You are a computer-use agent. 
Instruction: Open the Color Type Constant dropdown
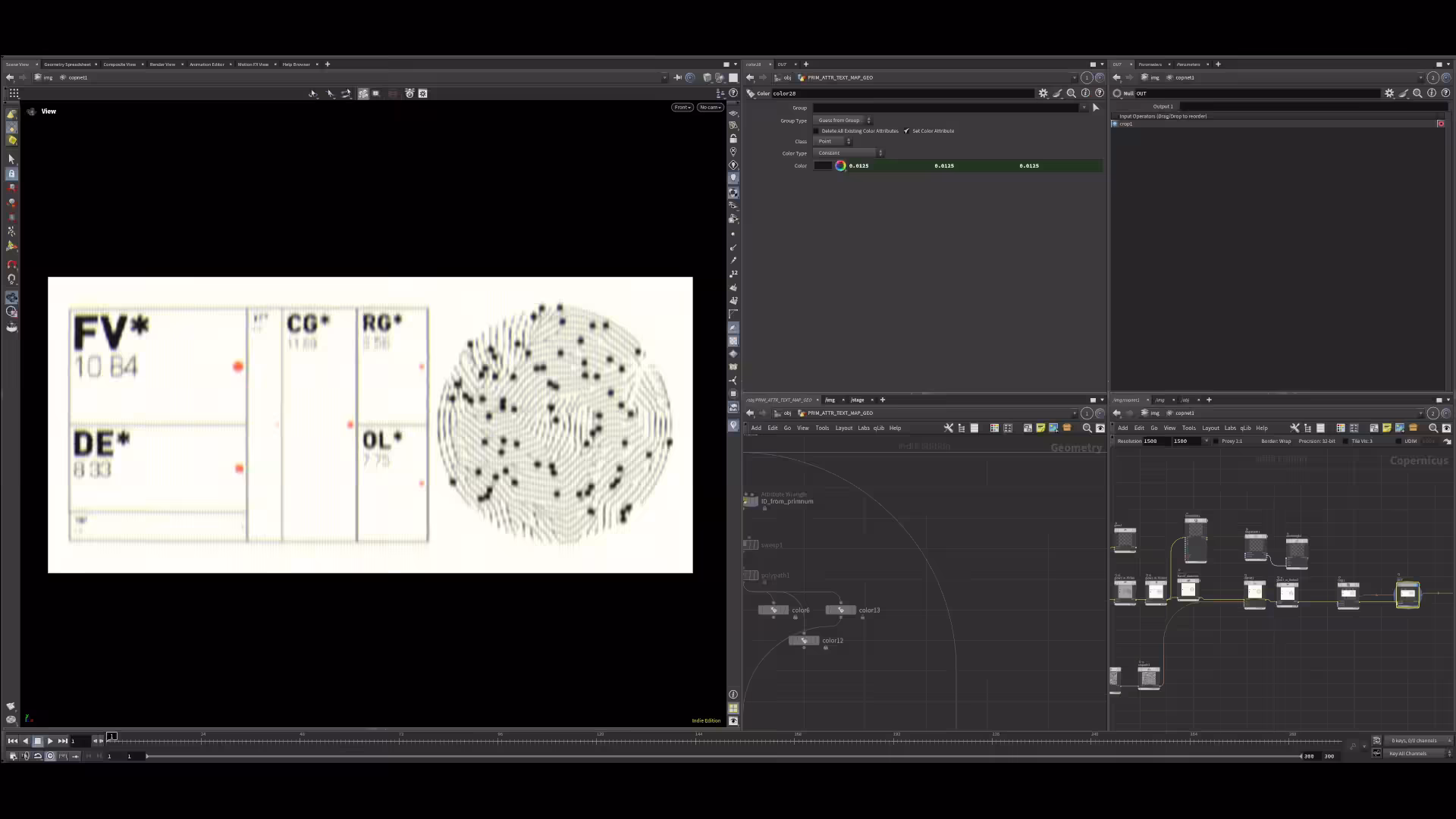(x=849, y=152)
